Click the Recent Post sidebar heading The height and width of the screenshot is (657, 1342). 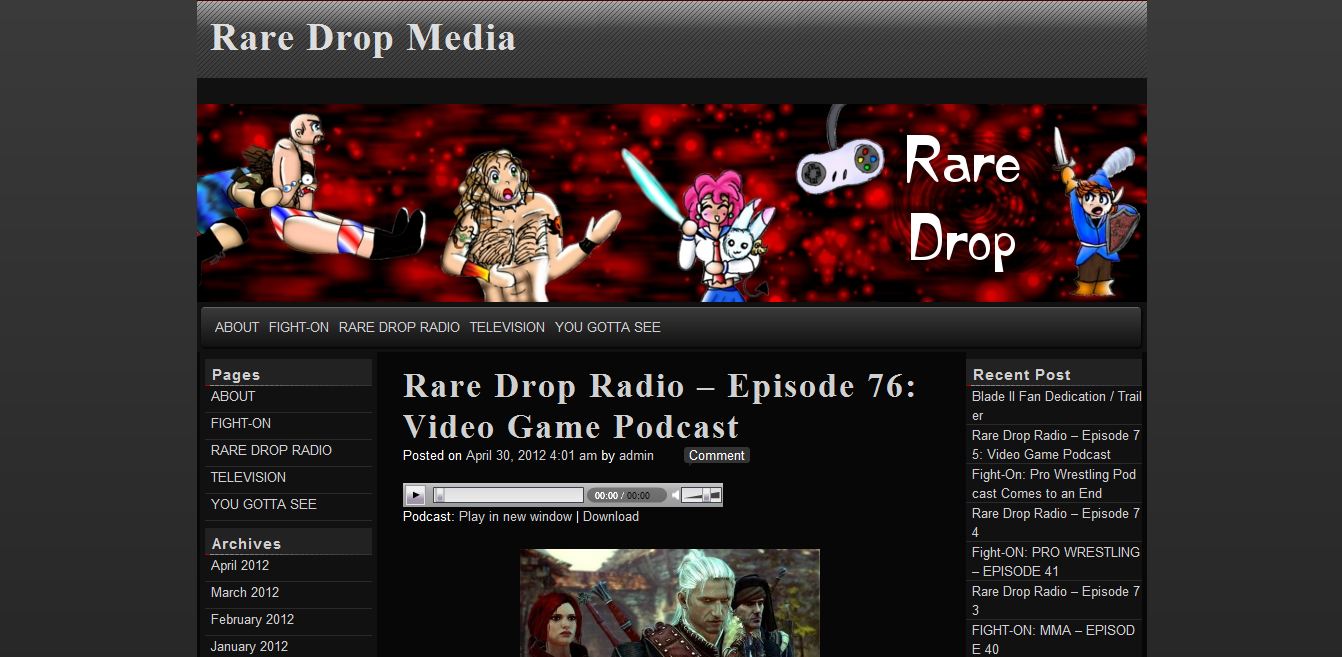[1022, 375]
